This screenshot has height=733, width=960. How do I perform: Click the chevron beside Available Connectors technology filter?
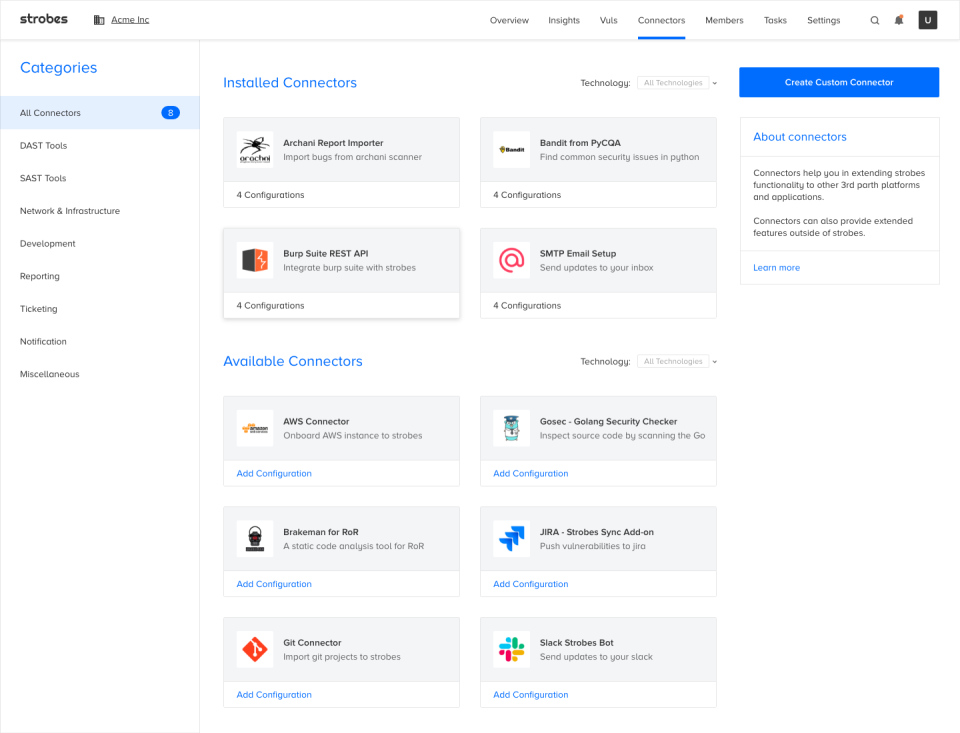[x=714, y=362]
